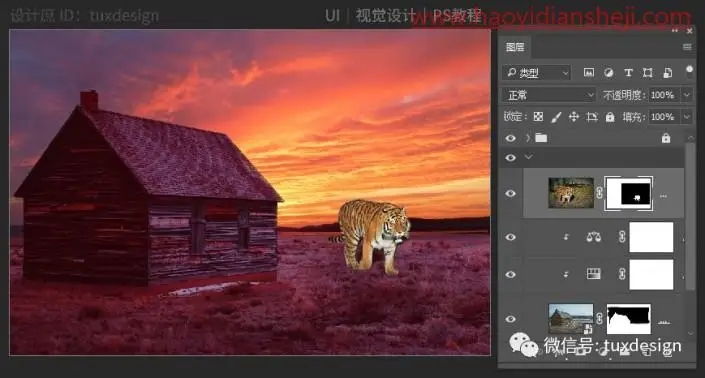The height and width of the screenshot is (378, 705).
Task: Click the chain link on the house layer
Action: click(599, 319)
